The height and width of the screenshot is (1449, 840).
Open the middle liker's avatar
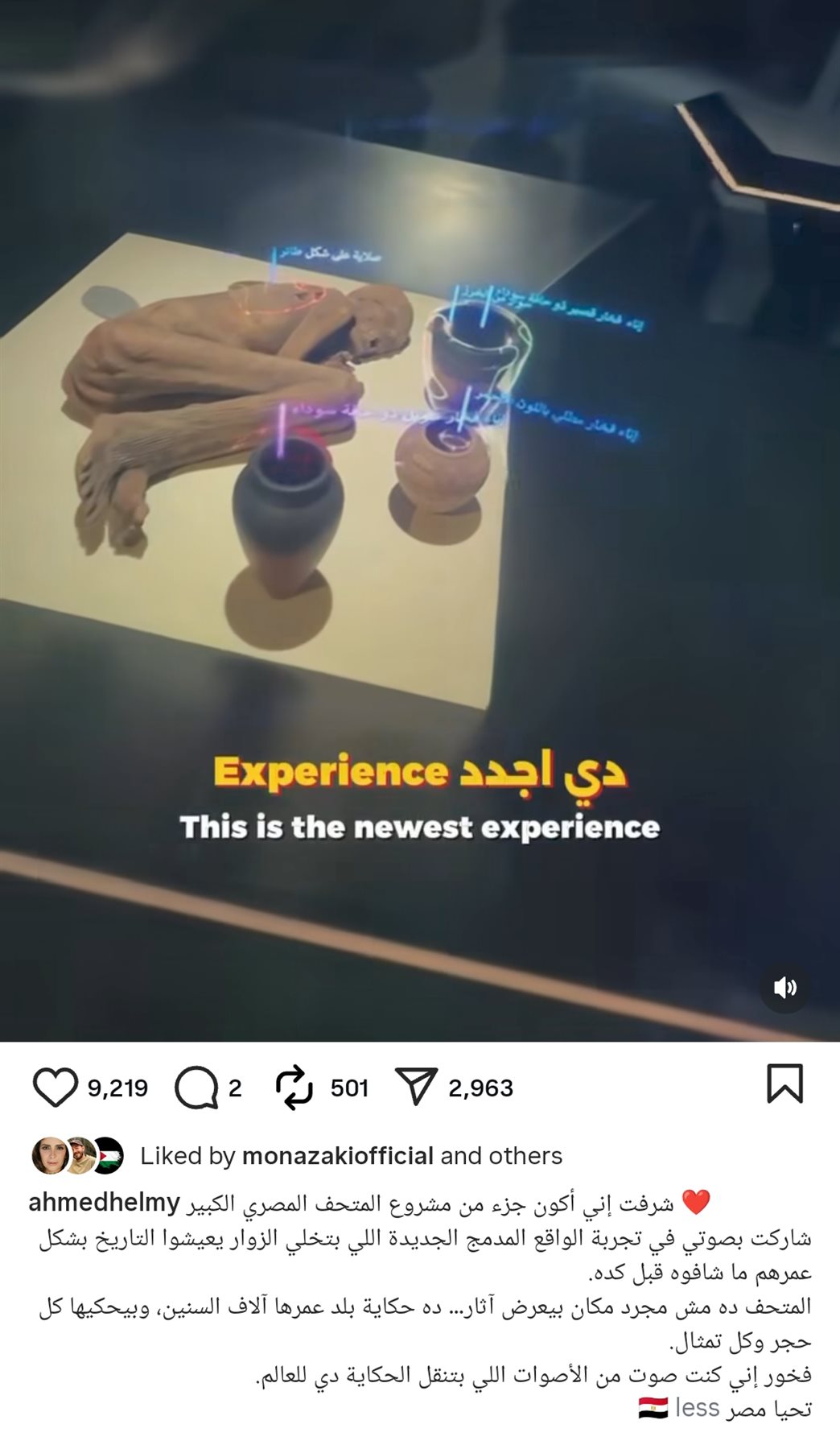coord(79,1156)
